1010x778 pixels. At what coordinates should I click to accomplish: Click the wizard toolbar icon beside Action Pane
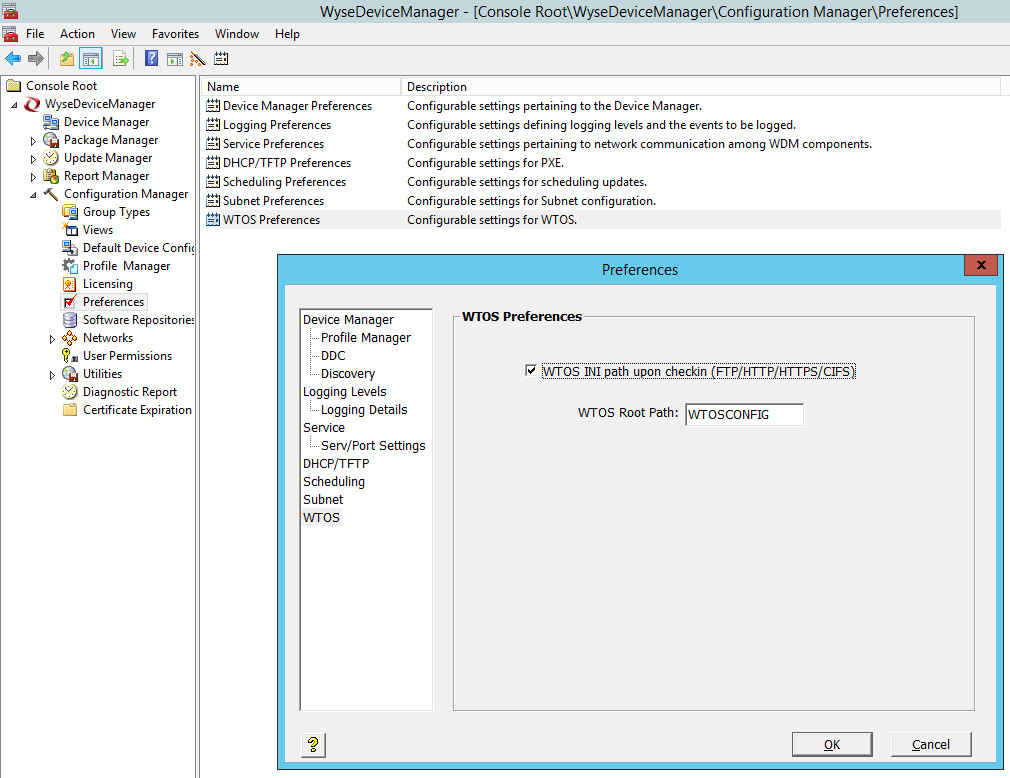click(198, 59)
